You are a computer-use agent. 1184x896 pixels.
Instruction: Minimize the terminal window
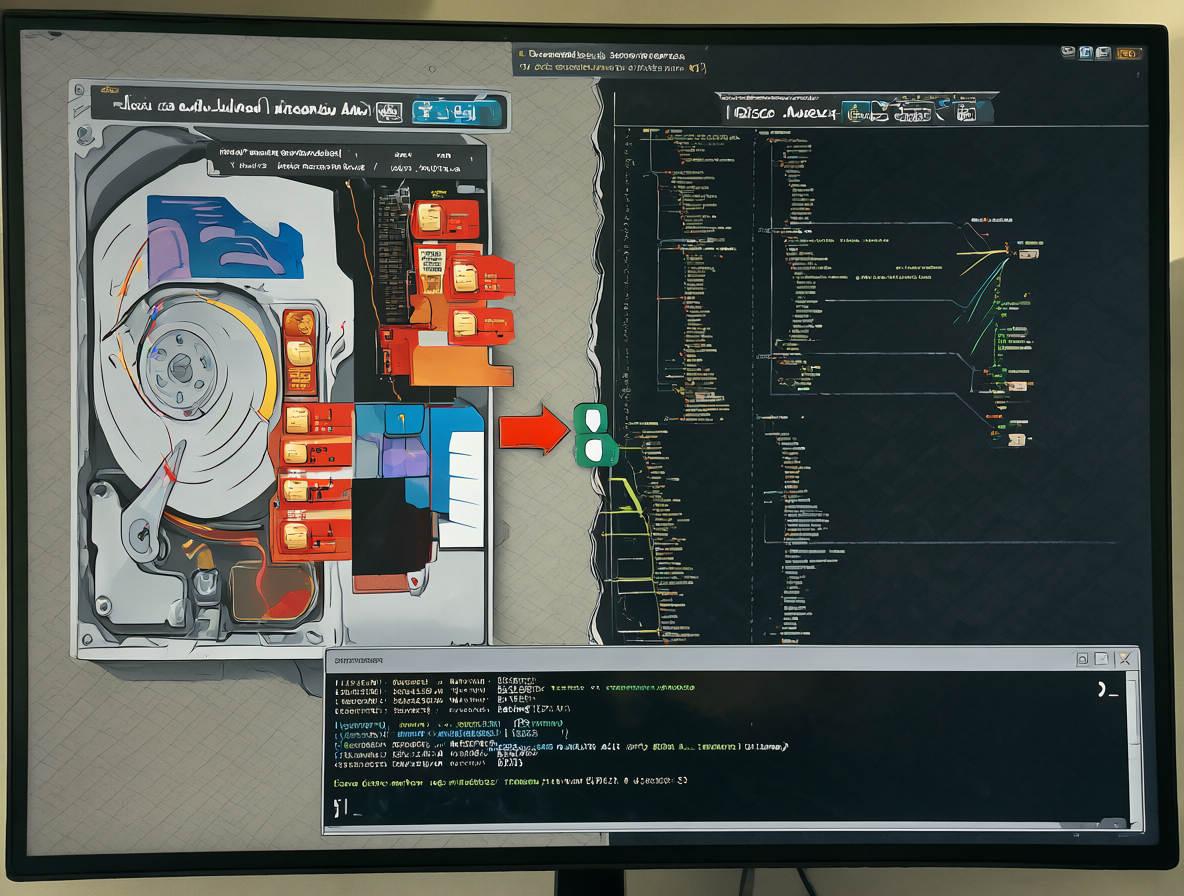pyautogui.click(x=1083, y=659)
